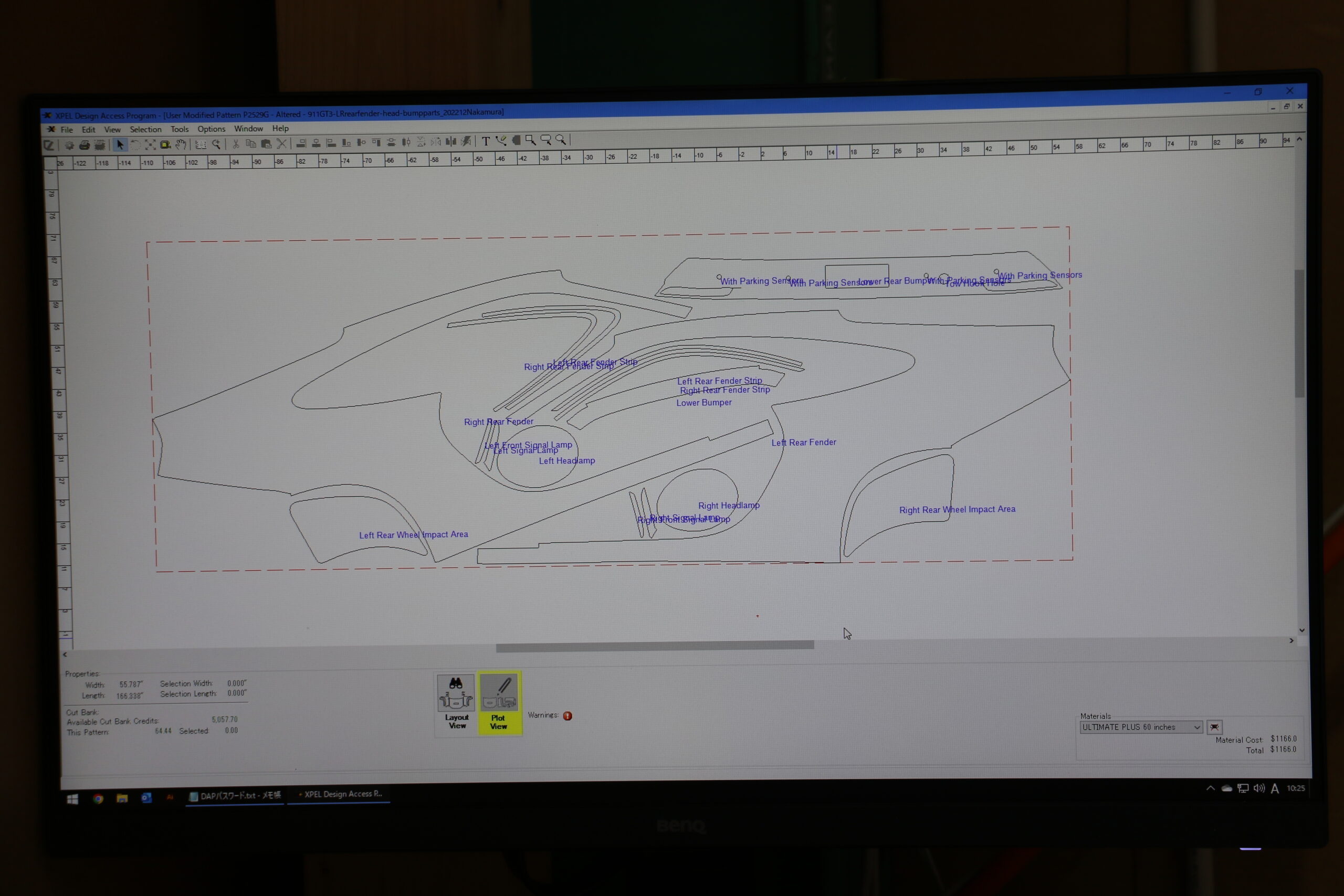Open the Windows Start menu

pyautogui.click(x=72, y=799)
